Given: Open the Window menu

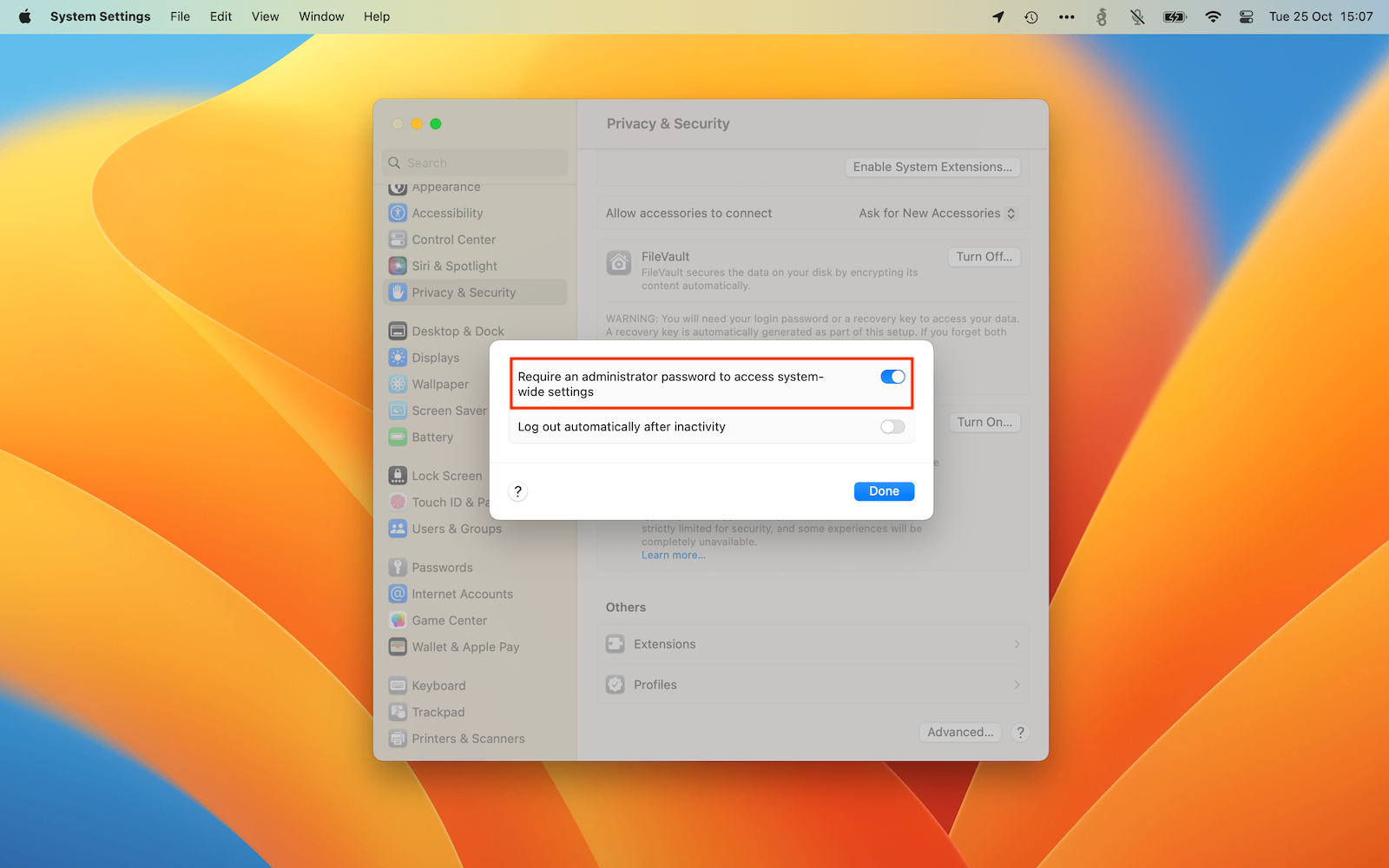Looking at the screenshot, I should click(x=321, y=16).
